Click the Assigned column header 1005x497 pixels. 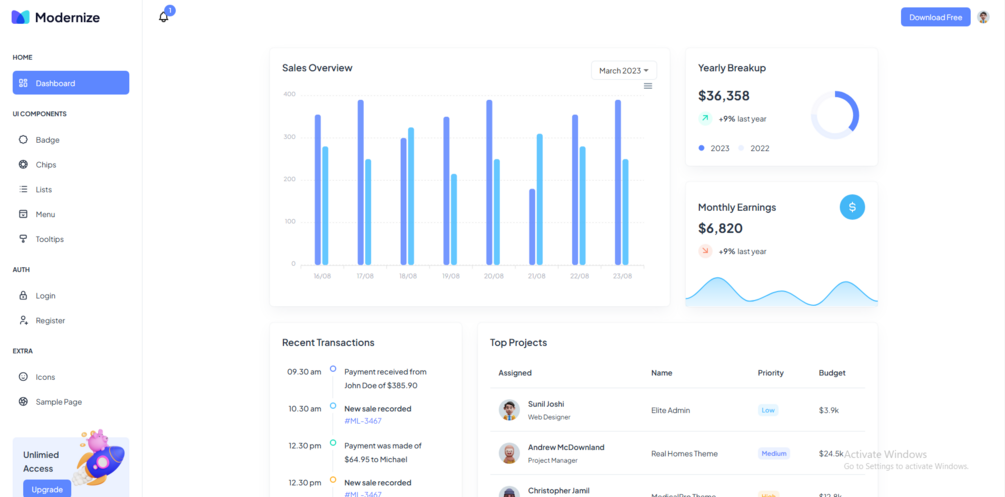click(515, 373)
